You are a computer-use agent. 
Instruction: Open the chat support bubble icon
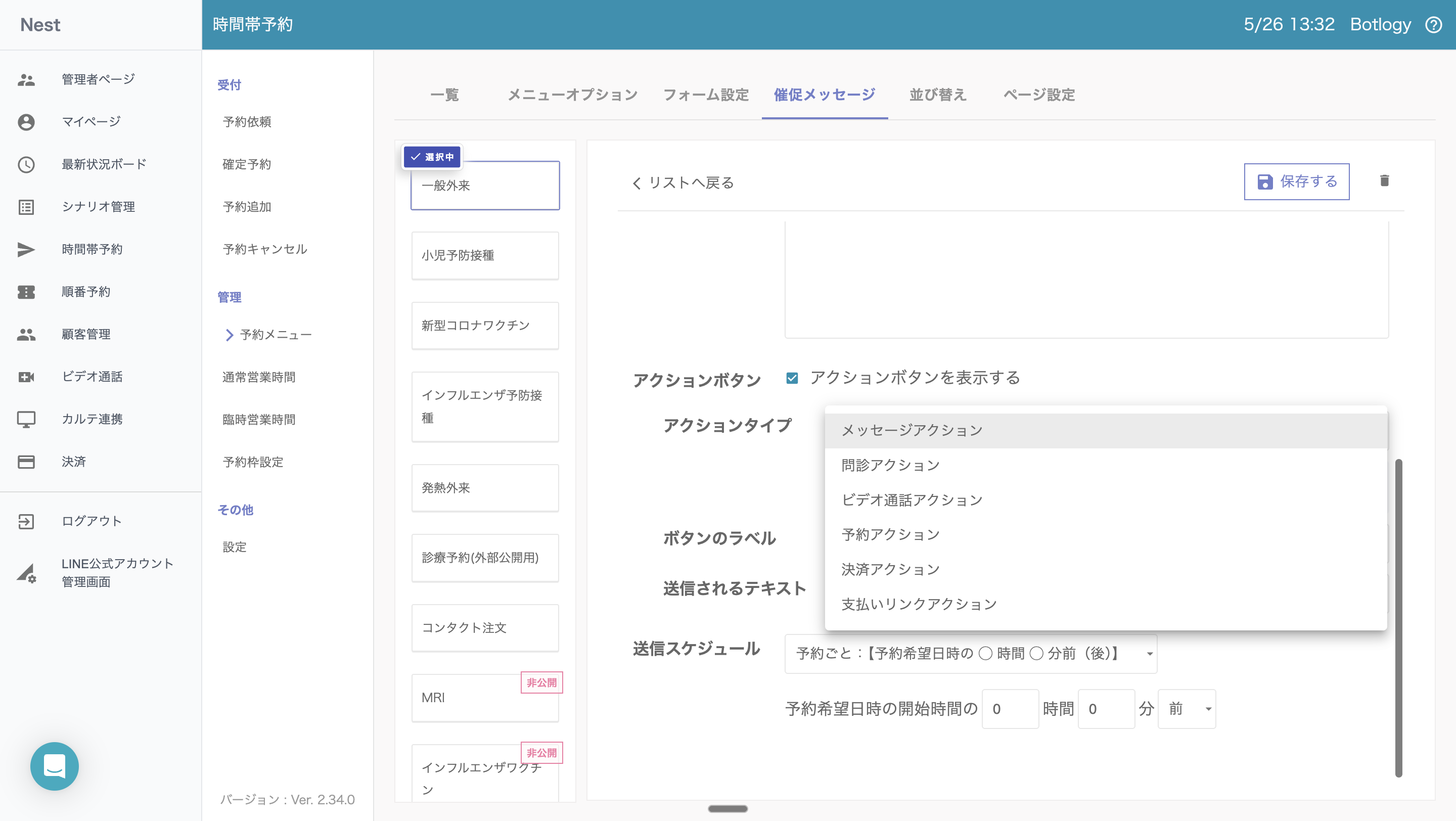[x=54, y=765]
